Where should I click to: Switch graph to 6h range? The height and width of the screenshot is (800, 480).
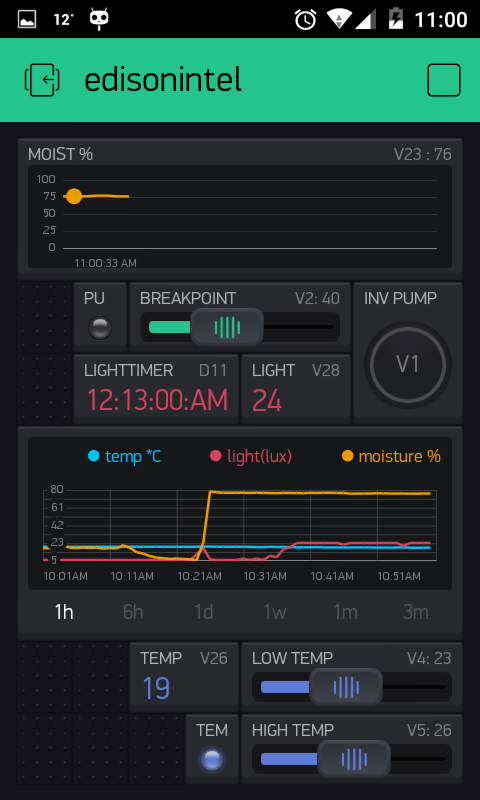pyautogui.click(x=133, y=611)
